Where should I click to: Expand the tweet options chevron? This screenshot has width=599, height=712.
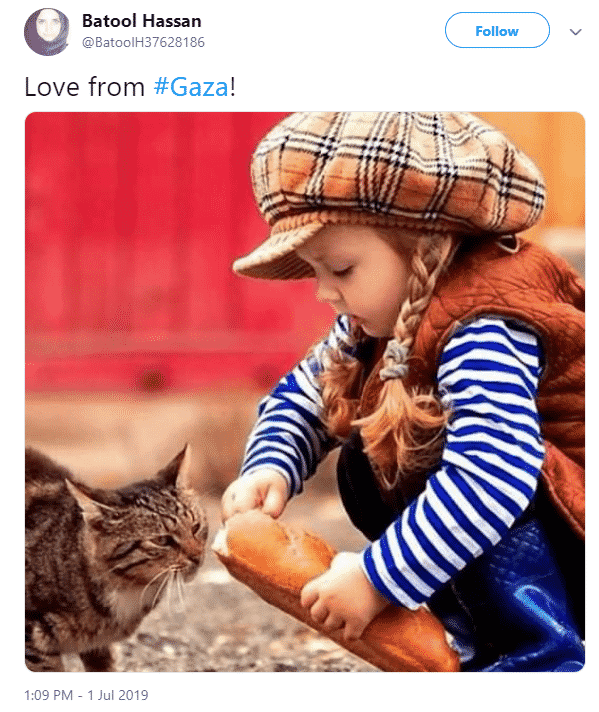575,32
